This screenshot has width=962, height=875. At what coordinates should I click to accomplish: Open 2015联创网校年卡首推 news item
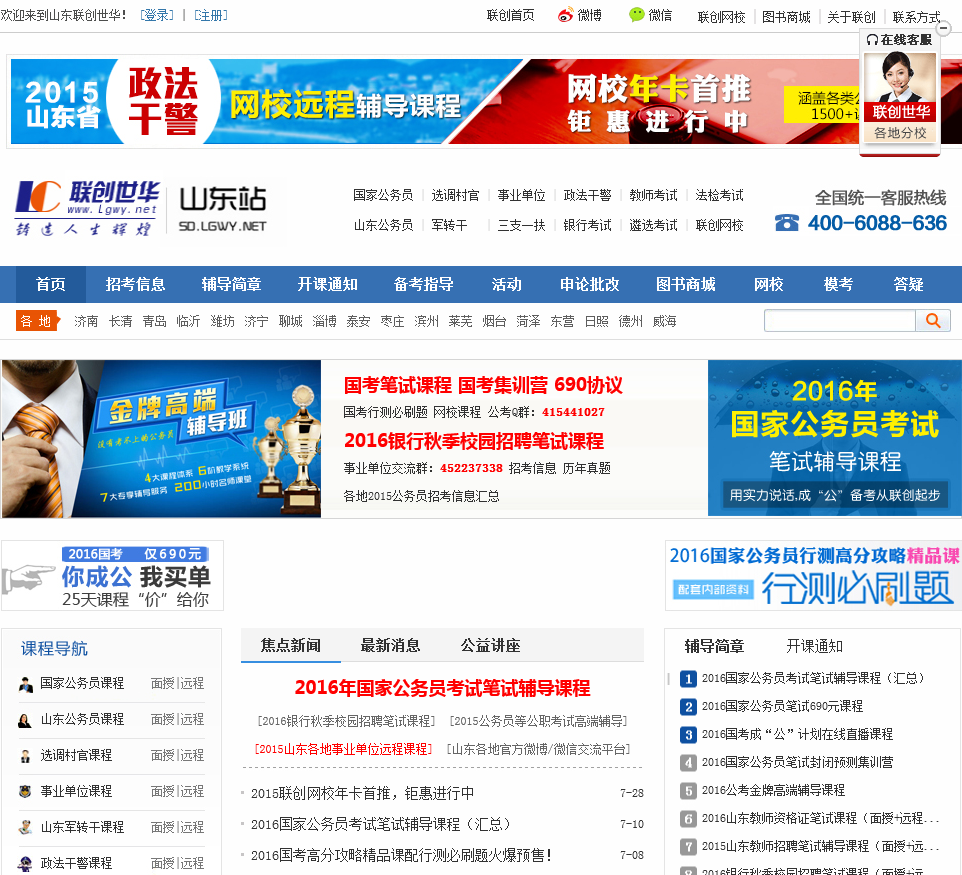pyautogui.click(x=362, y=793)
